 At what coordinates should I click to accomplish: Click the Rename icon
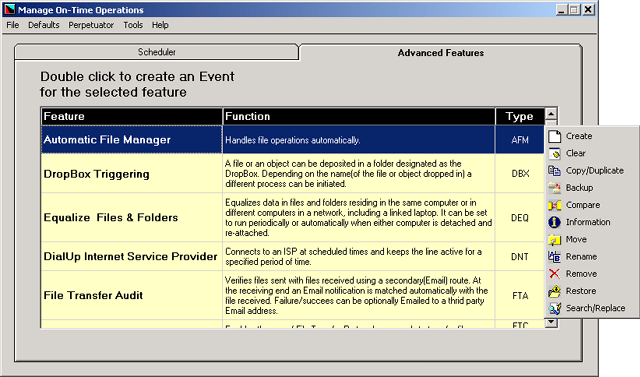(554, 257)
